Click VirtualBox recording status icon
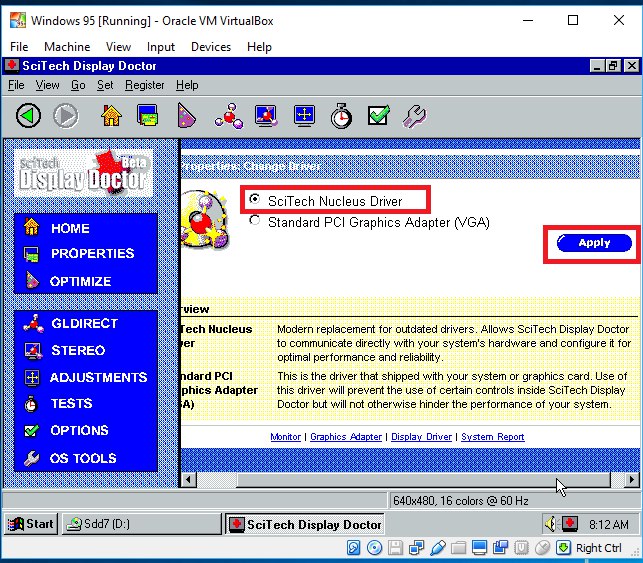The image size is (643, 563). pyautogui.click(x=500, y=547)
